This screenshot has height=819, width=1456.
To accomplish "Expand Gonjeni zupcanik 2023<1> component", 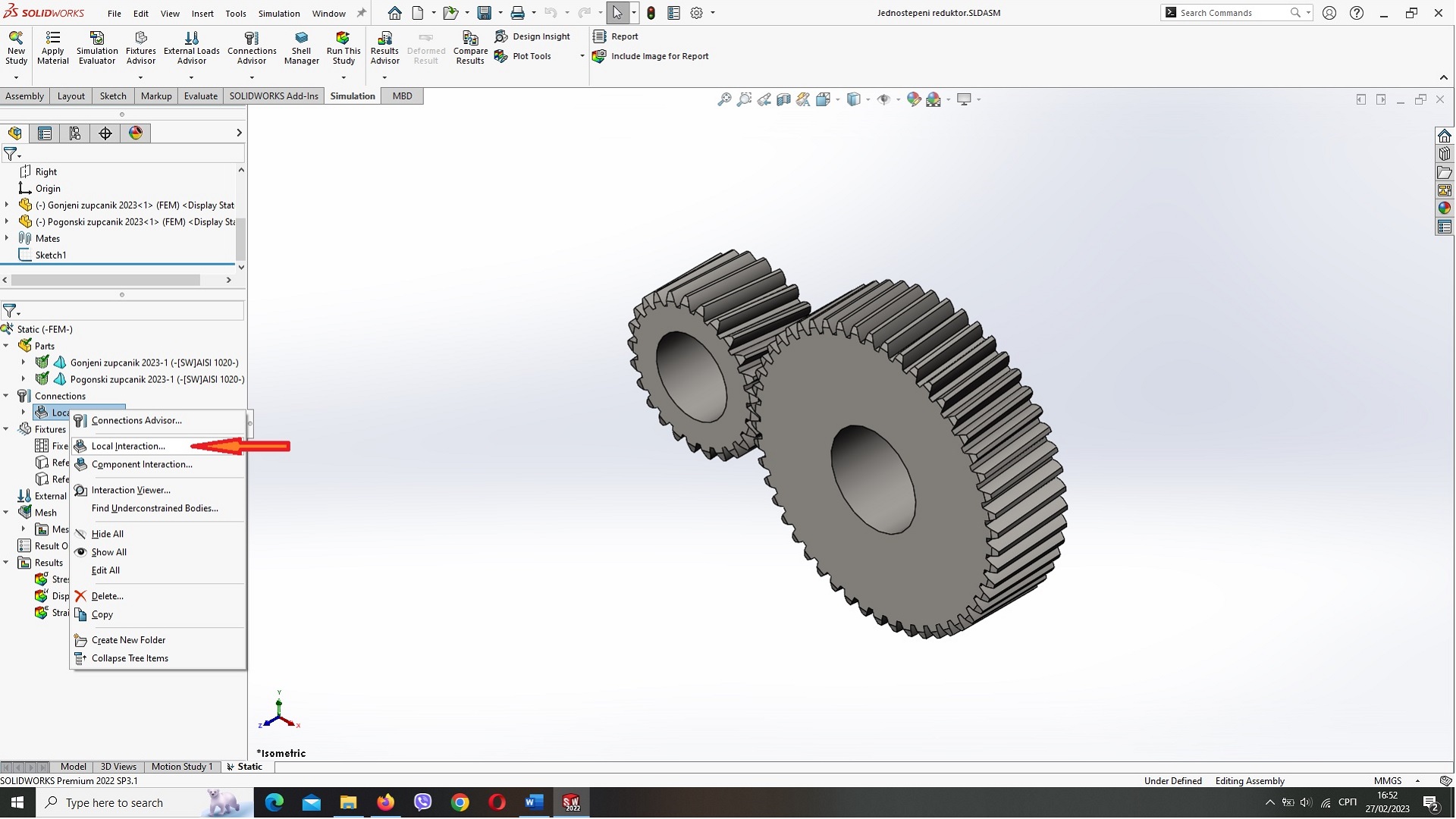I will point(7,205).
